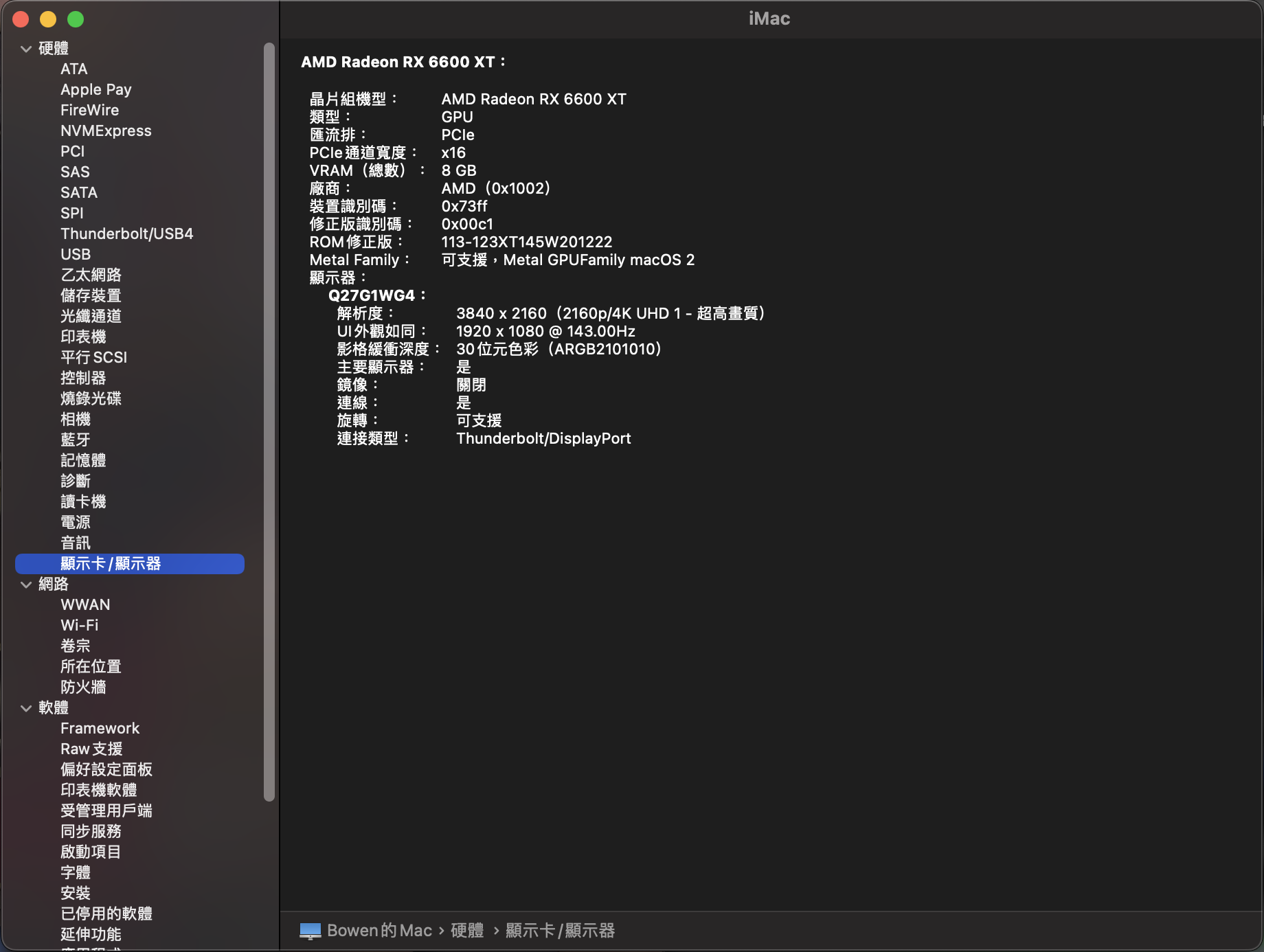This screenshot has width=1264, height=952.
Task: Click the Q27G1WG4 display heading
Action: tap(376, 296)
